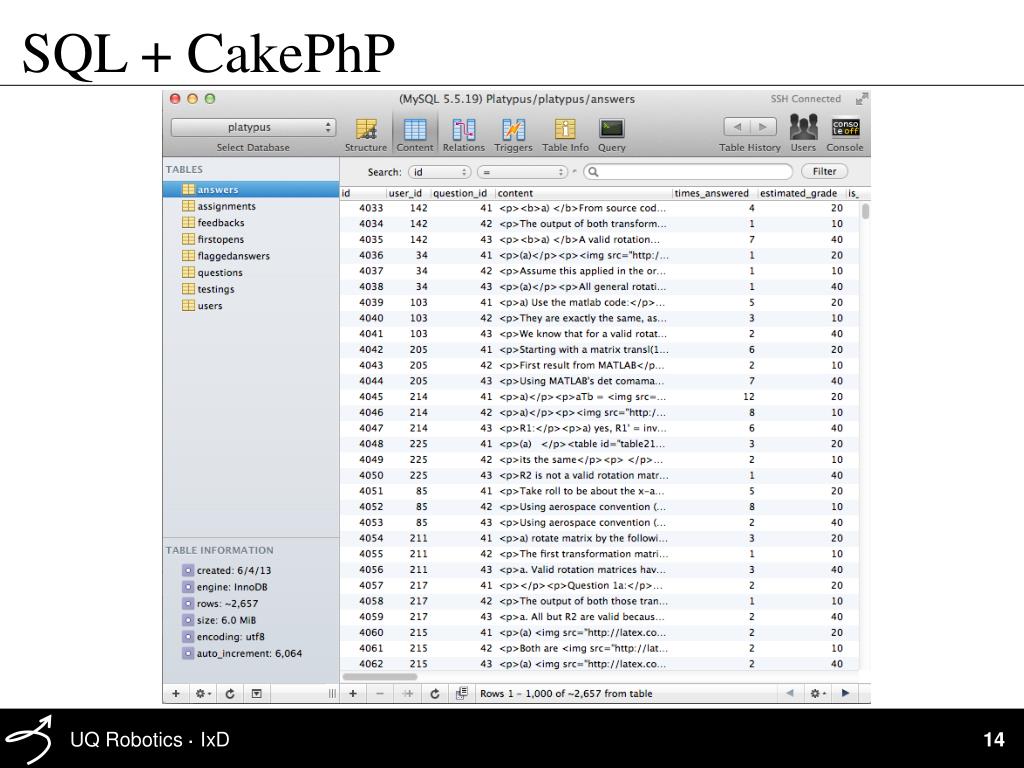The image size is (1024, 768).
Task: Select the testings table
Action: [251, 289]
